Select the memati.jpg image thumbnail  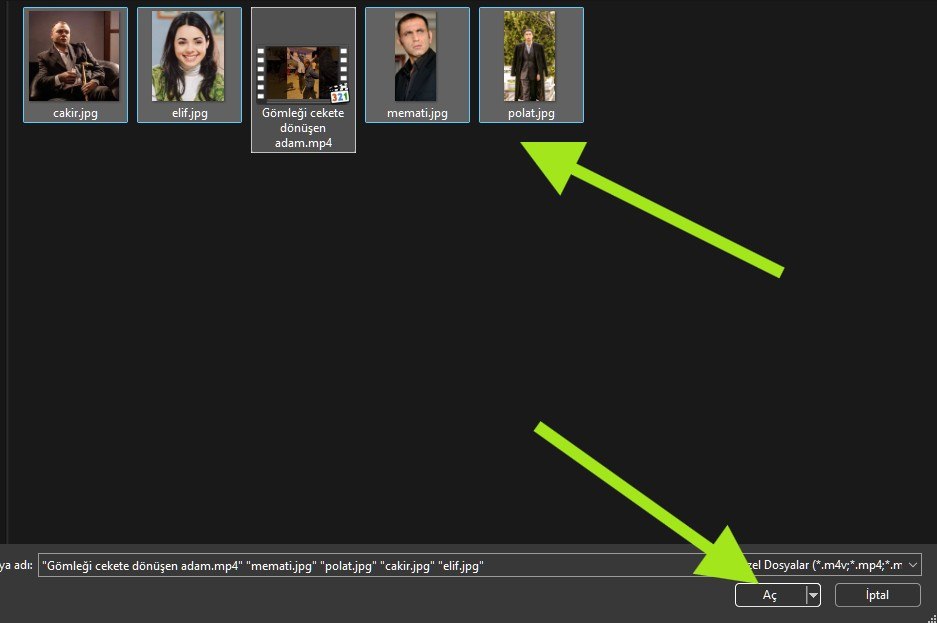tap(416, 56)
